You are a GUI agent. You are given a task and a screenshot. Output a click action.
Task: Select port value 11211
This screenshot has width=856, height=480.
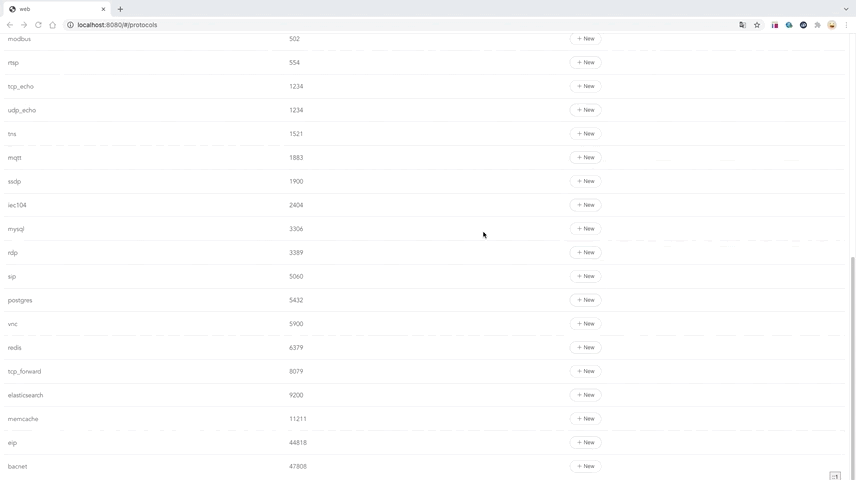point(298,419)
